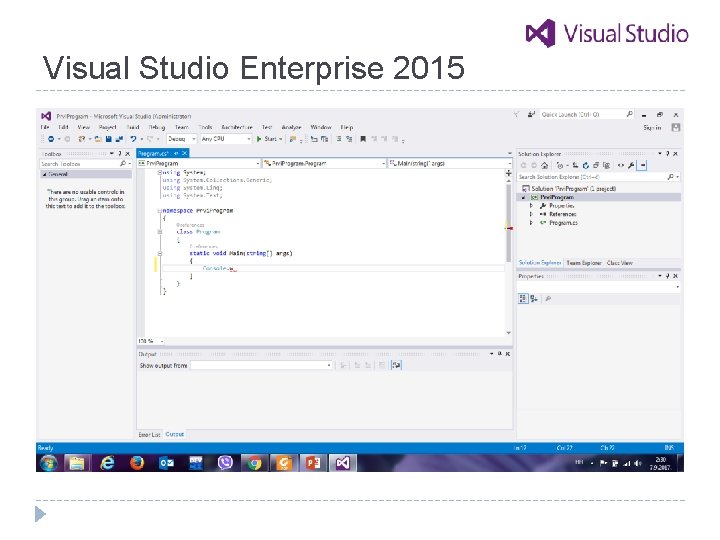Click the Ready text in status bar

[45, 448]
